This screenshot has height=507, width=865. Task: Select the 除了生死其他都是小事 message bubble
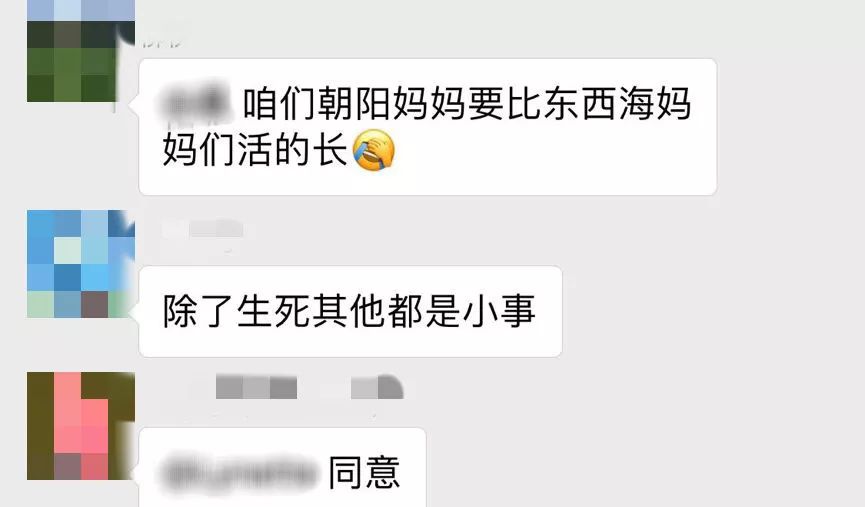350,312
